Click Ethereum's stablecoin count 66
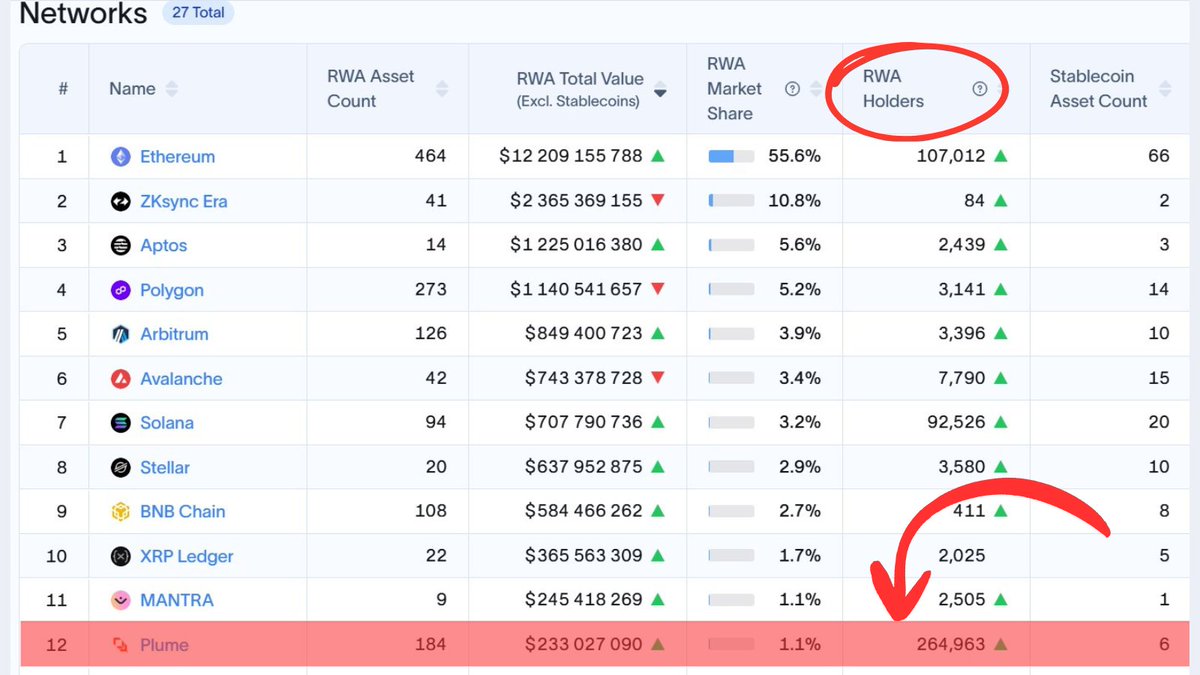This screenshot has width=1200, height=675. coord(1159,157)
